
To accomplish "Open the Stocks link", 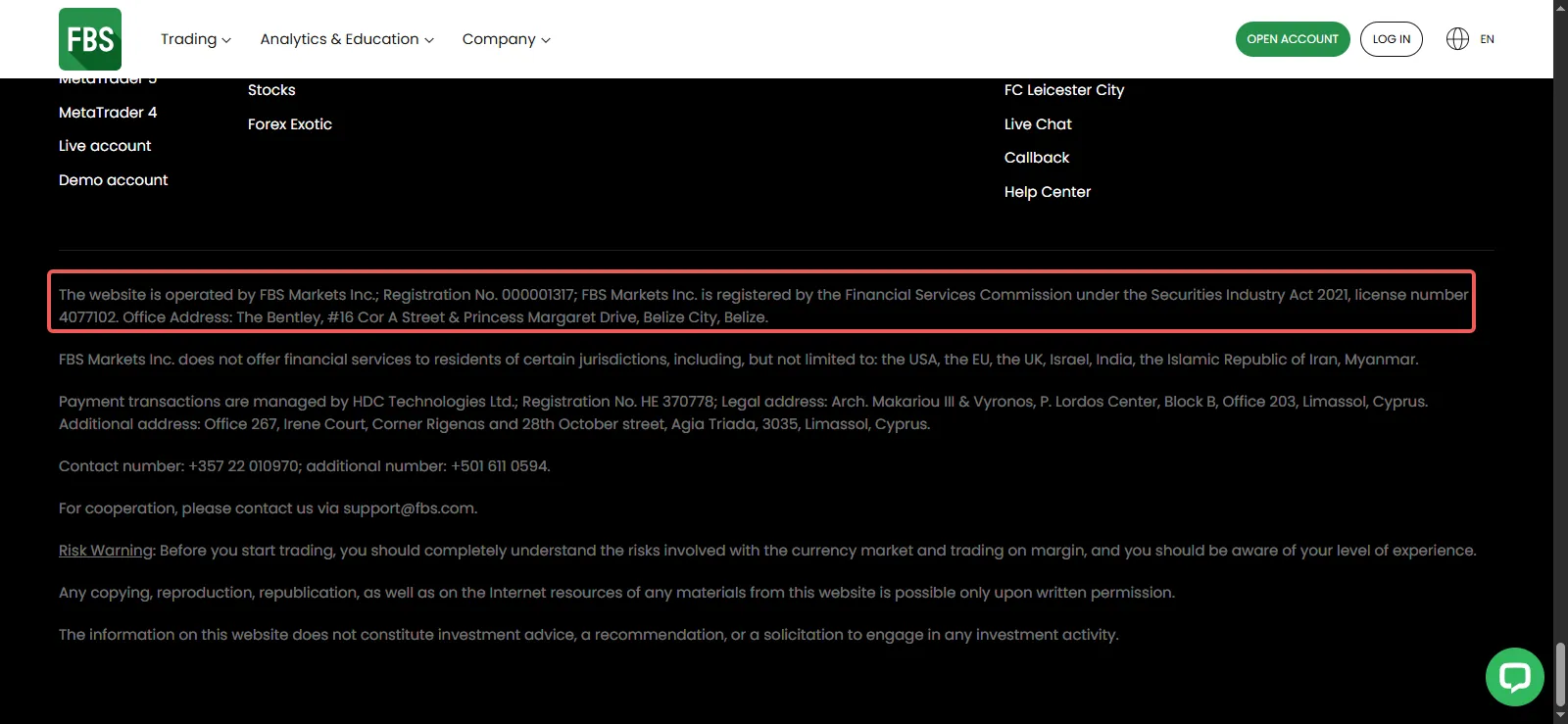I will [271, 90].
